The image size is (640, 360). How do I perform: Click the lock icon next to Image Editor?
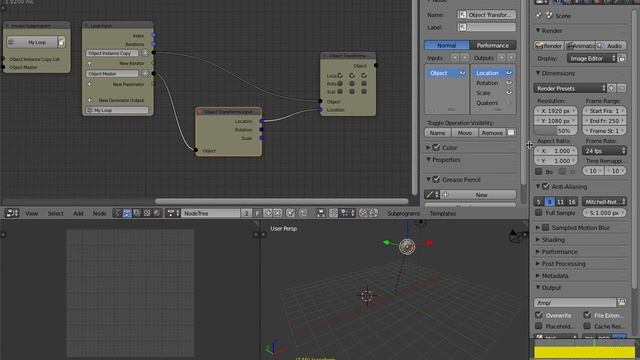pyautogui.click(x=622, y=59)
